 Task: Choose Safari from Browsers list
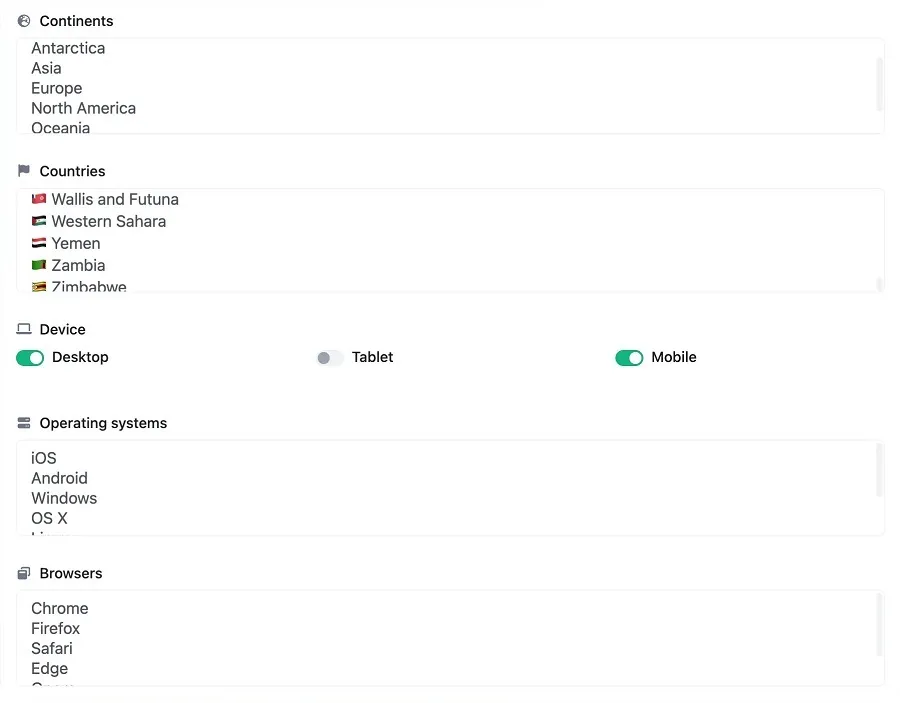click(x=52, y=648)
